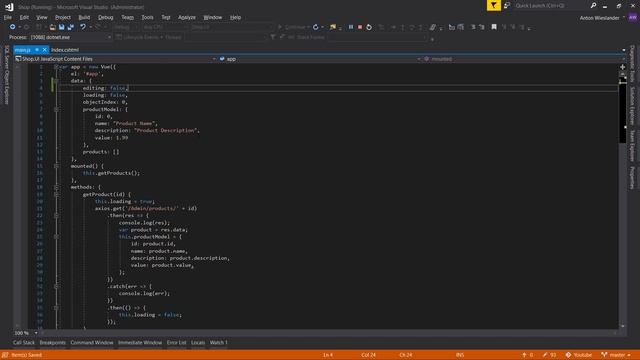Click the split editor icon above scrollbar
Viewport: 640px width, 360px height.
(x=622, y=67)
